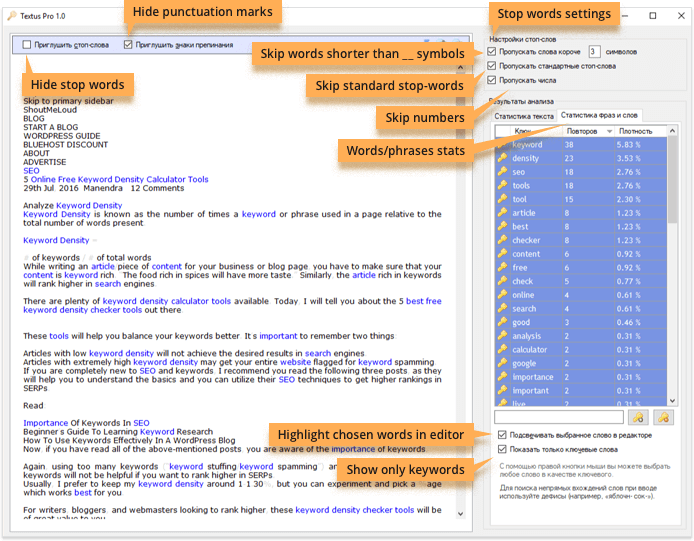The width and height of the screenshot is (694, 541).
Task: Click the key icon in the analysis row
Action: click(x=502, y=336)
